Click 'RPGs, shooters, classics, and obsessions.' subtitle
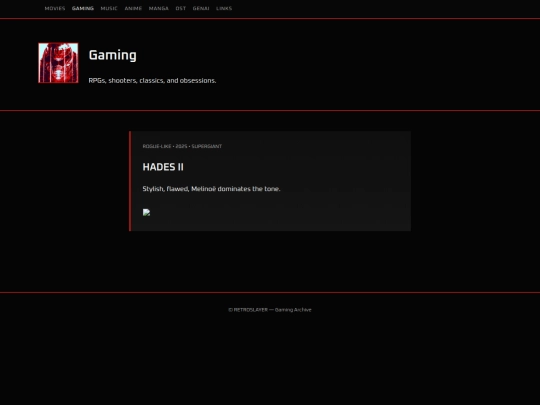Image resolution: width=540 pixels, height=405 pixels. [x=152, y=81]
